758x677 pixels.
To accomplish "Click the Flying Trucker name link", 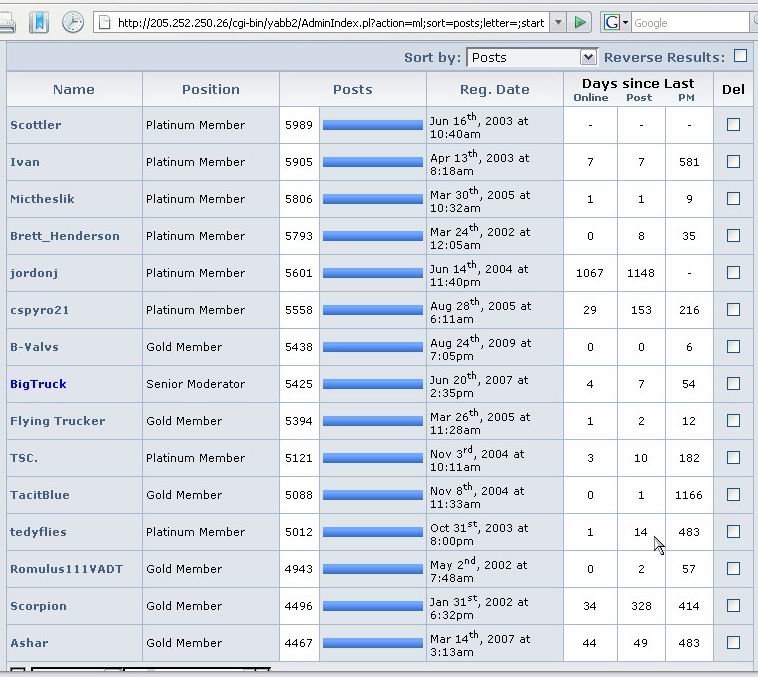I will pos(57,421).
